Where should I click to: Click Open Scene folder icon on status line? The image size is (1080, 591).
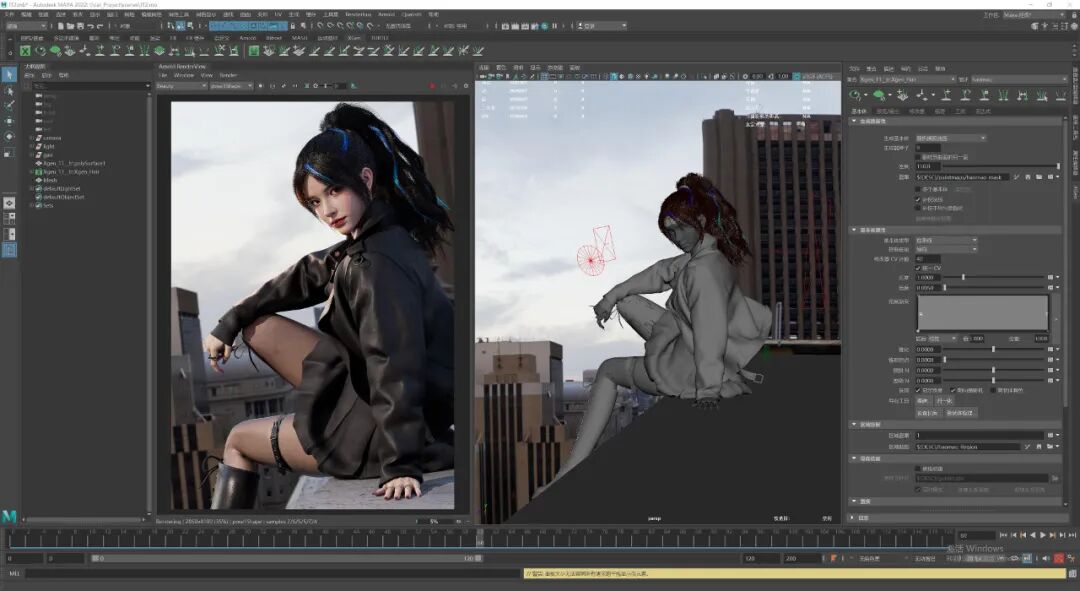pyautogui.click(x=70, y=26)
